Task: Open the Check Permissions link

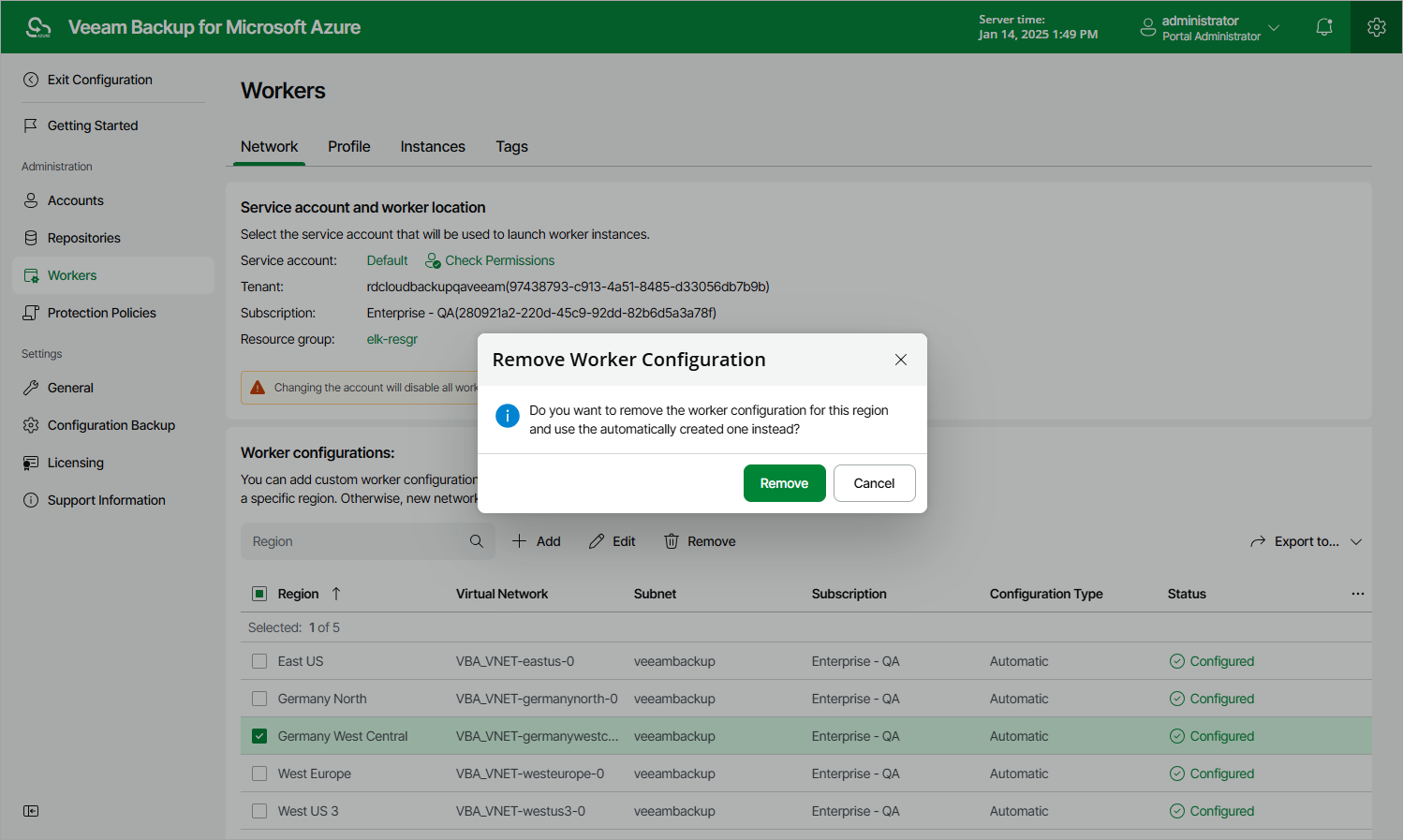Action: [x=490, y=260]
